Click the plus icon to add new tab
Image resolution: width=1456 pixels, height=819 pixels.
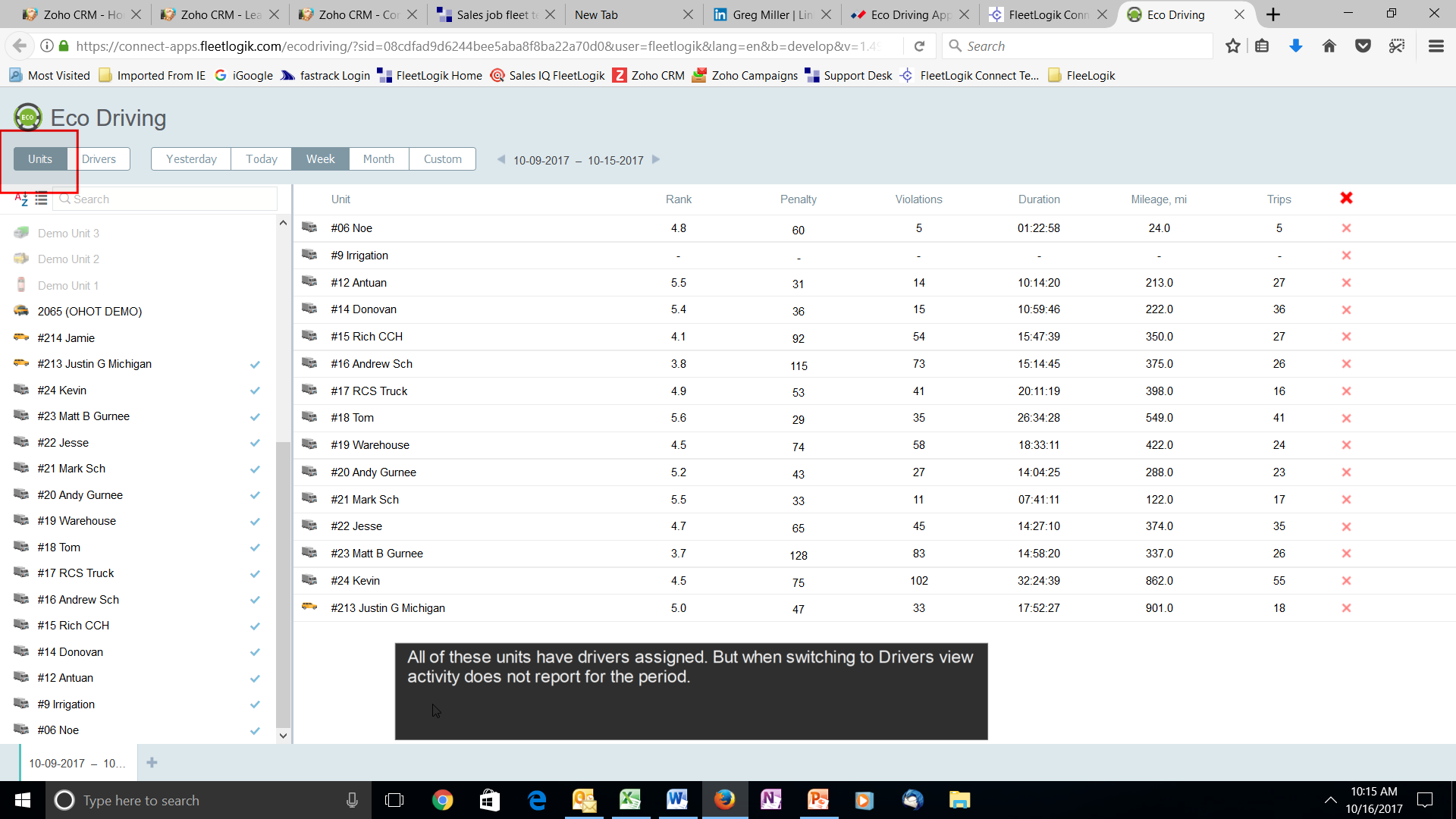click(x=152, y=763)
